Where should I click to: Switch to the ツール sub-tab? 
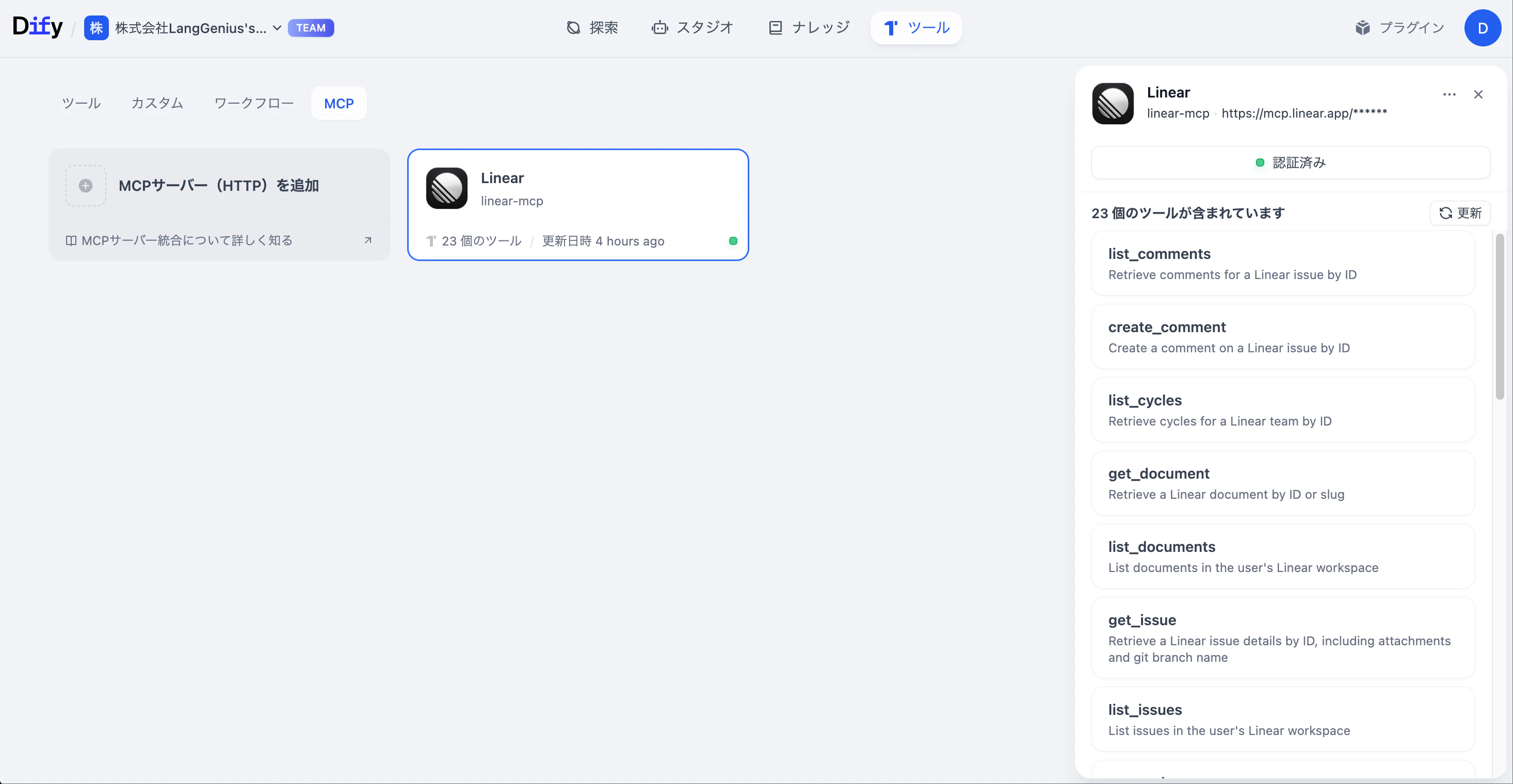point(82,103)
